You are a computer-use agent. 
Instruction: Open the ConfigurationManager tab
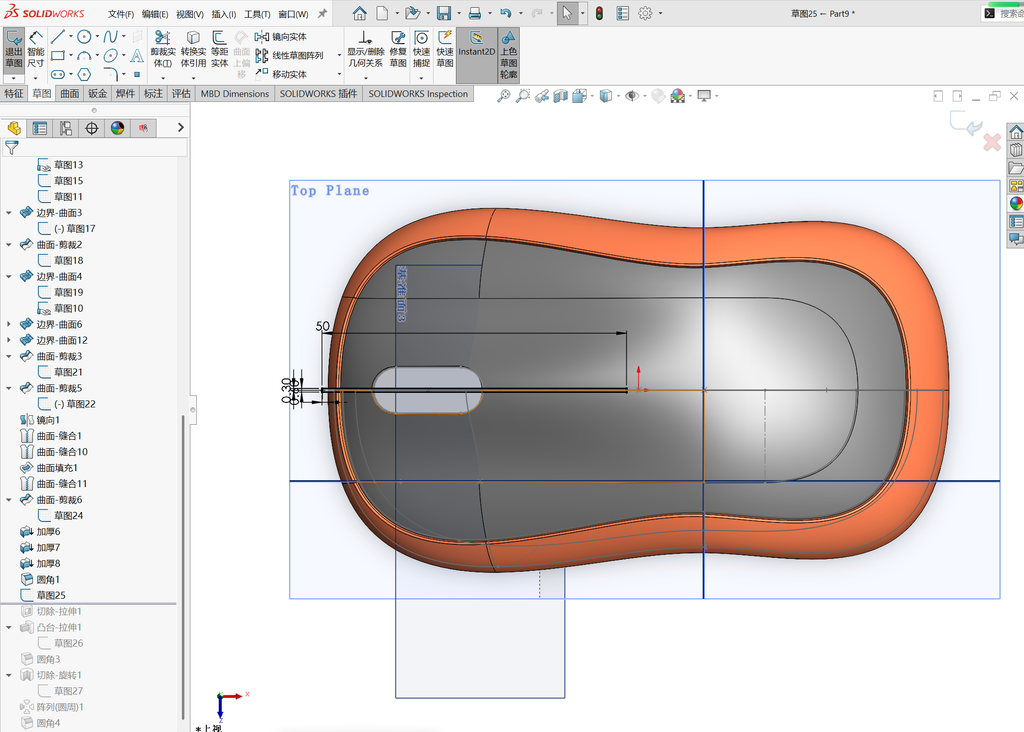click(x=66, y=128)
